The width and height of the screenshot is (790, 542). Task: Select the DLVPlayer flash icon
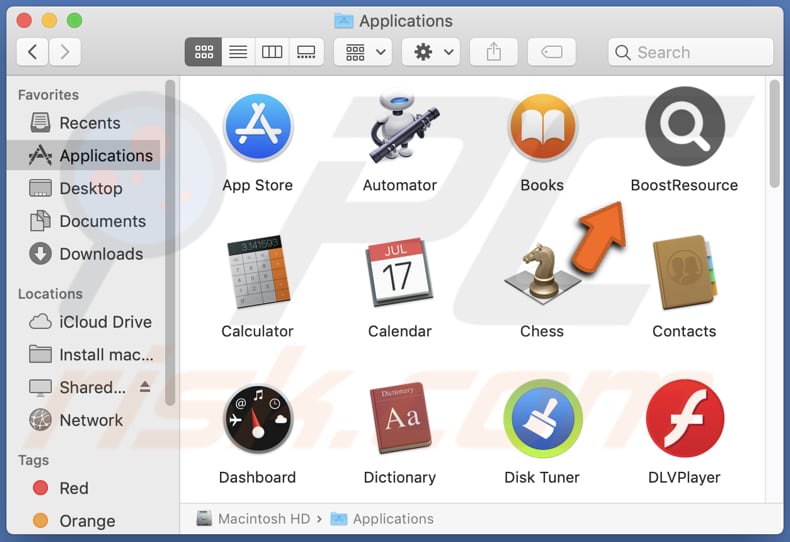click(685, 419)
